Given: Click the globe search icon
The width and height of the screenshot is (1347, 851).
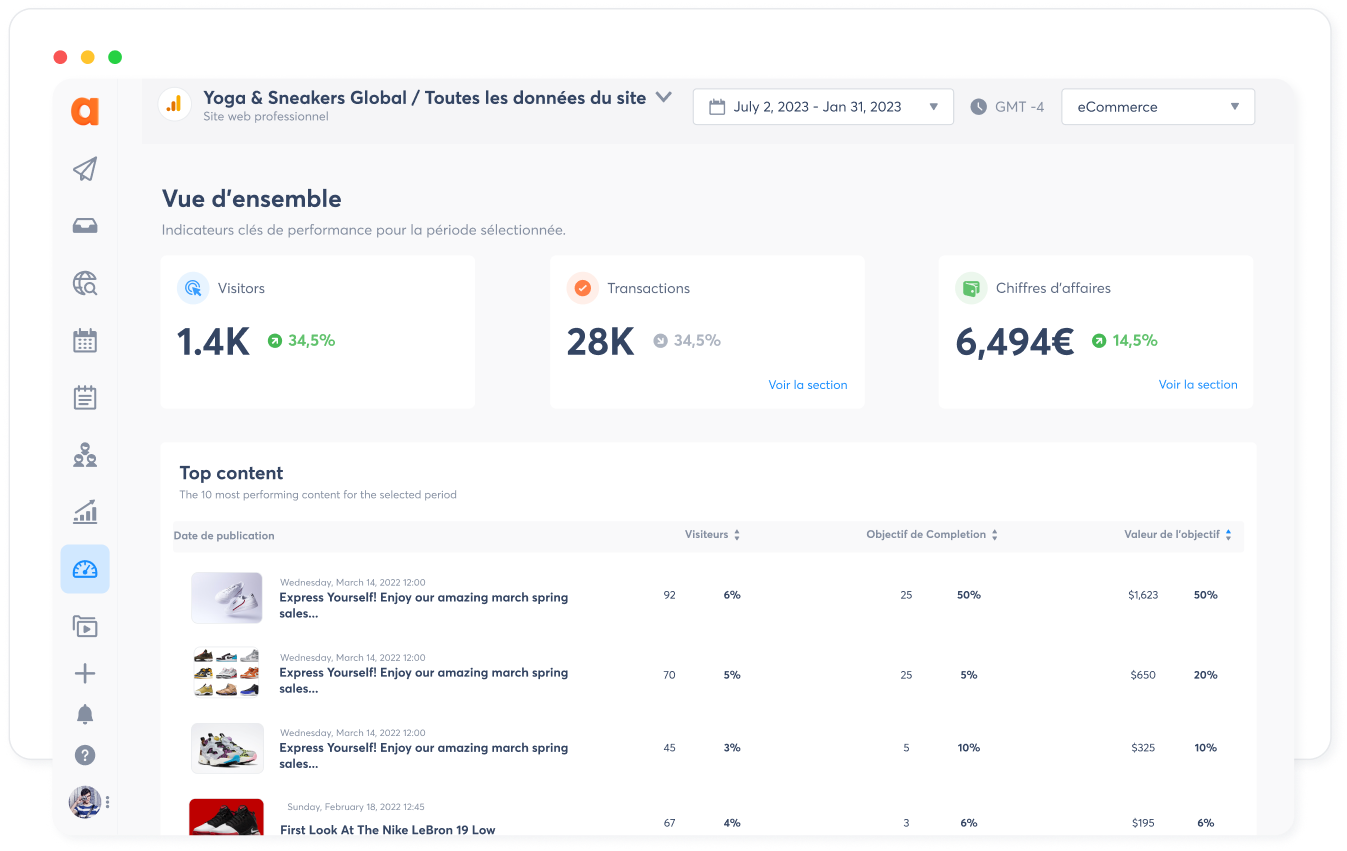Looking at the screenshot, I should coord(85,284).
